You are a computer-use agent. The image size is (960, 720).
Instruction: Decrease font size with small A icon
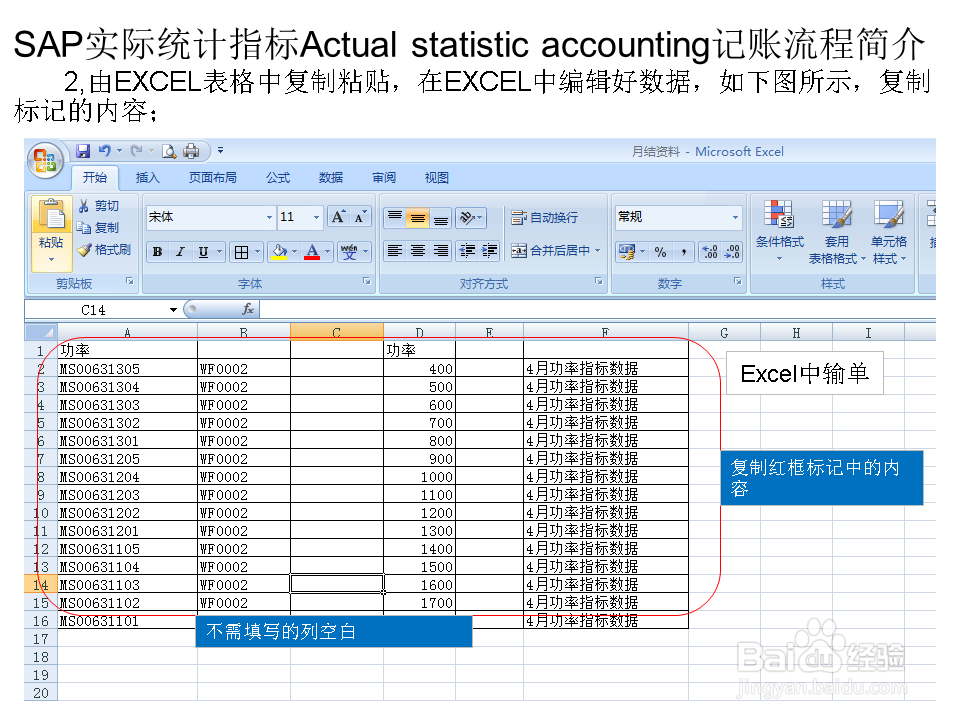coord(360,217)
